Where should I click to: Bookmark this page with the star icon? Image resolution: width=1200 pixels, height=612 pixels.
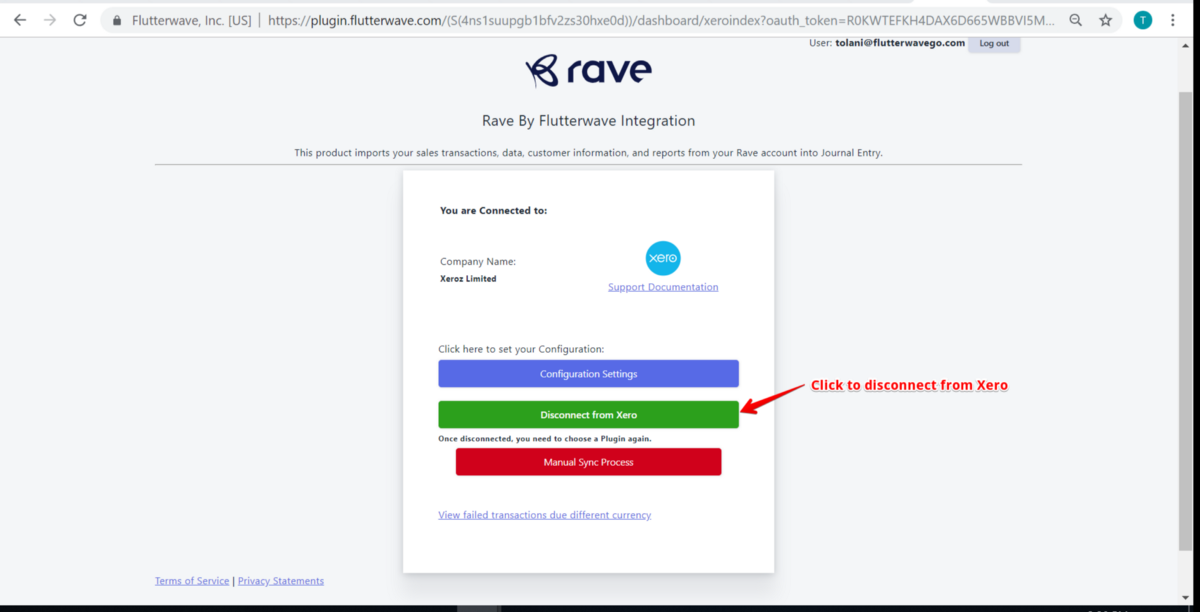1105,20
